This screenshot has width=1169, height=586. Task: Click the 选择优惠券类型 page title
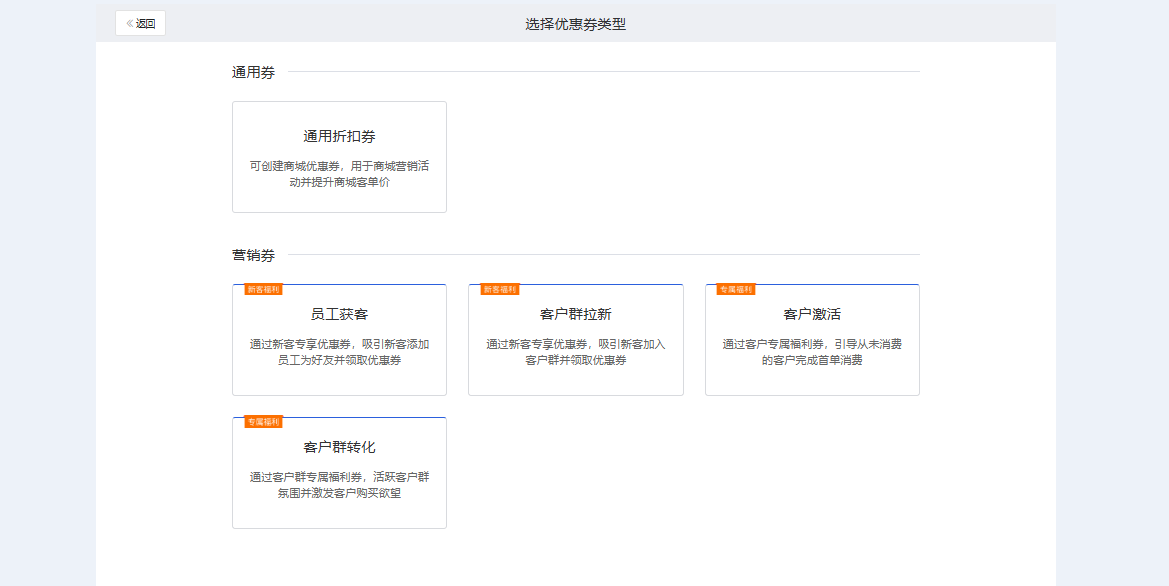click(576, 24)
